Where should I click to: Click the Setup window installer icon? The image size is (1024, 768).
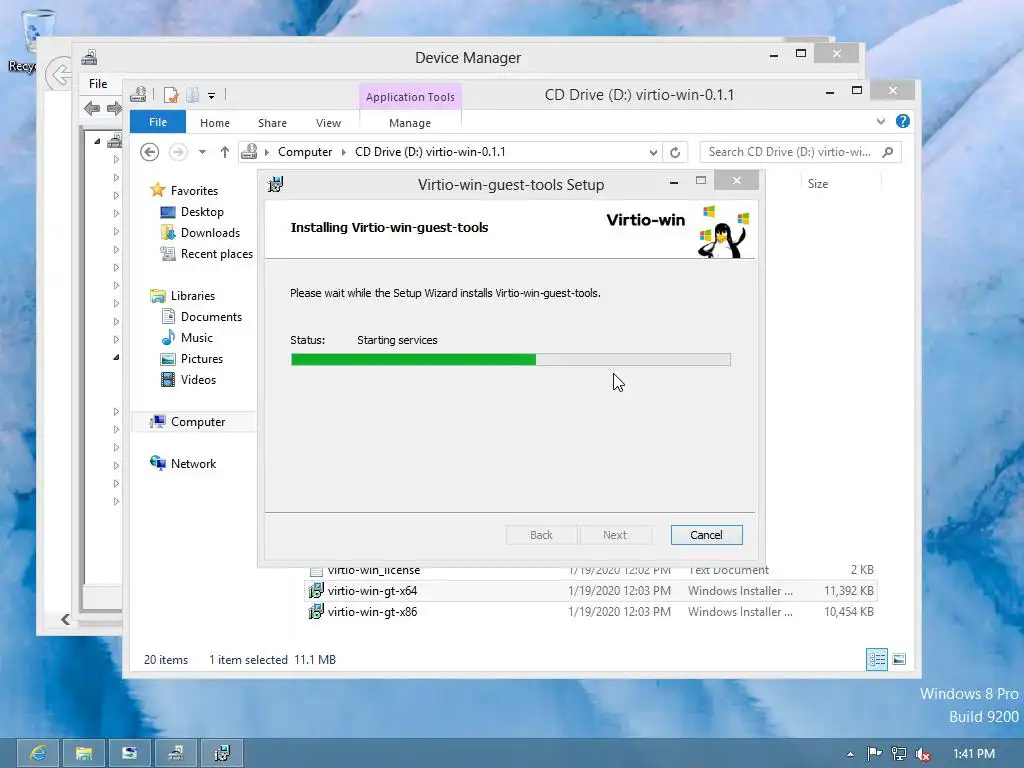coord(276,185)
